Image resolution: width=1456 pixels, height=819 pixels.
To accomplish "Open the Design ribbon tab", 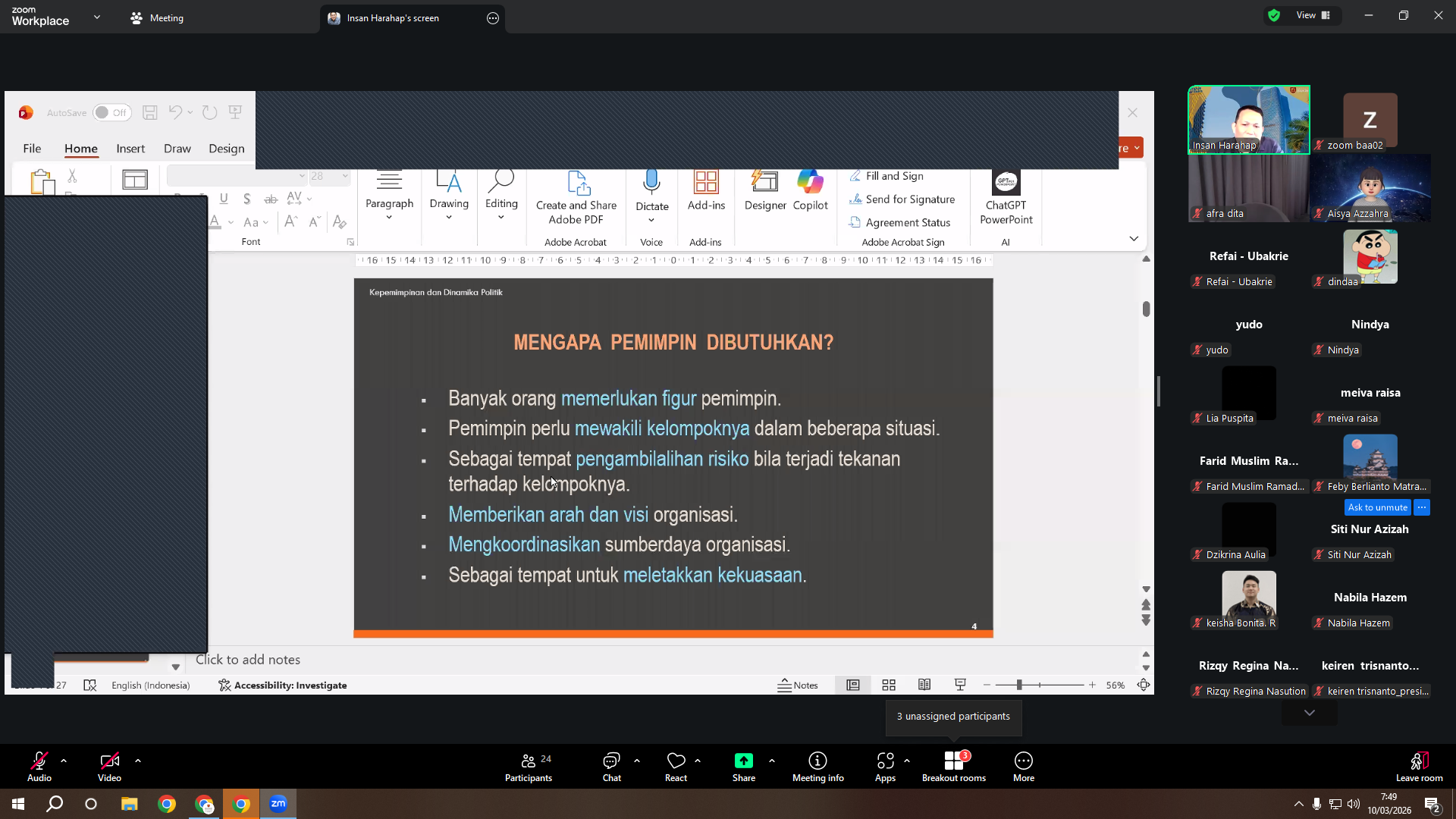I will 226,149.
